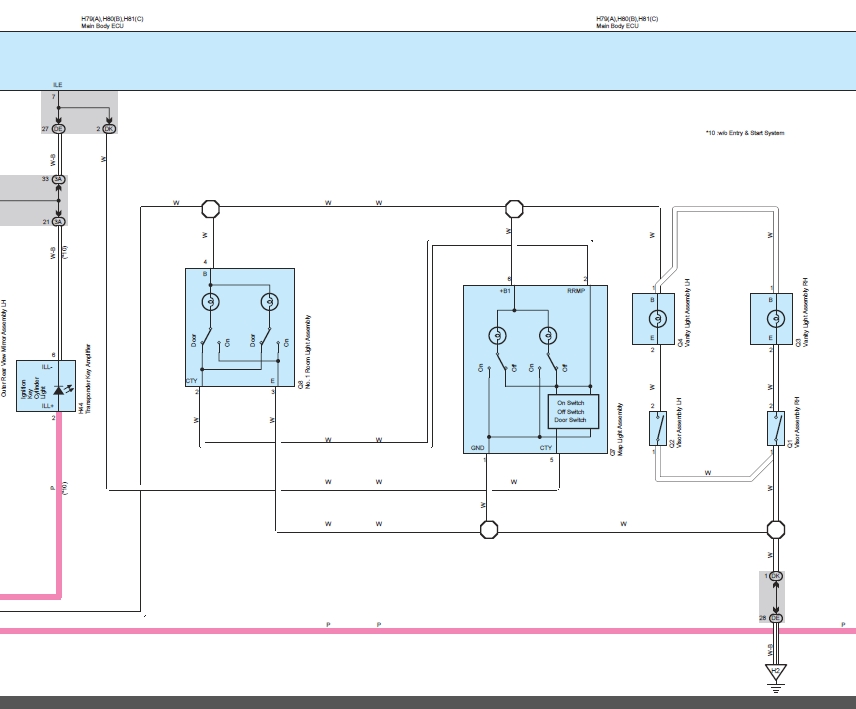This screenshot has height=709, width=856.
Task: Click the right lamp in Map Light Assembly
Action: [x=546, y=335]
